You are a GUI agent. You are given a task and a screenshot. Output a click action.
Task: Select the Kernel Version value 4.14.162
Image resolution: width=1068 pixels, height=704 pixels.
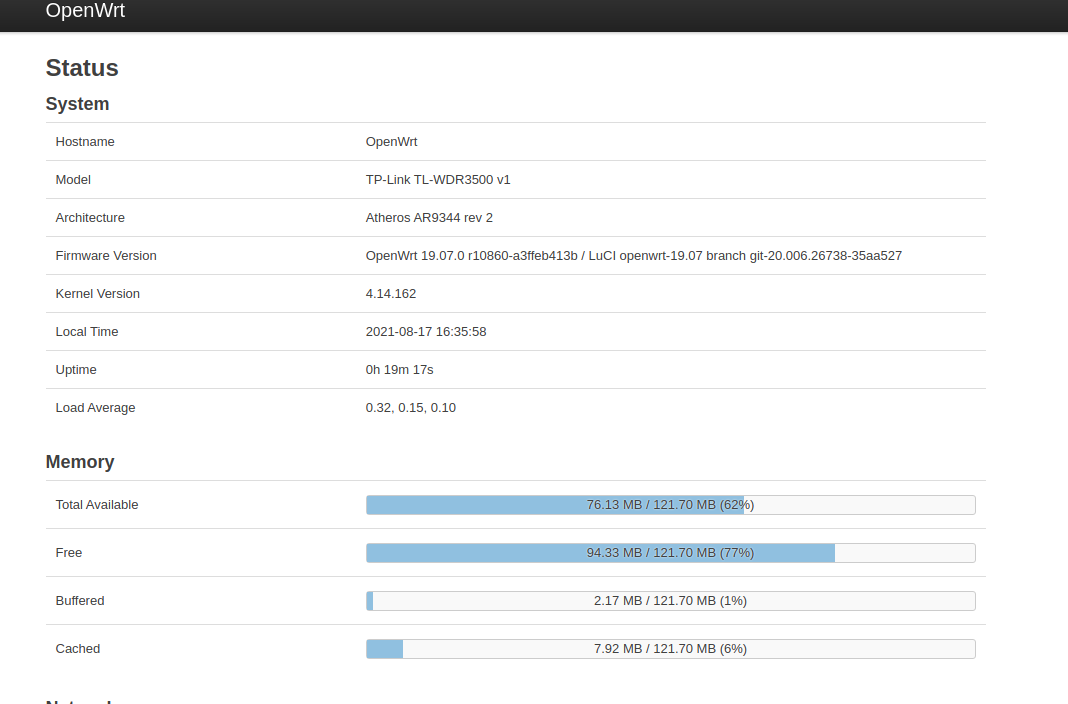392,293
